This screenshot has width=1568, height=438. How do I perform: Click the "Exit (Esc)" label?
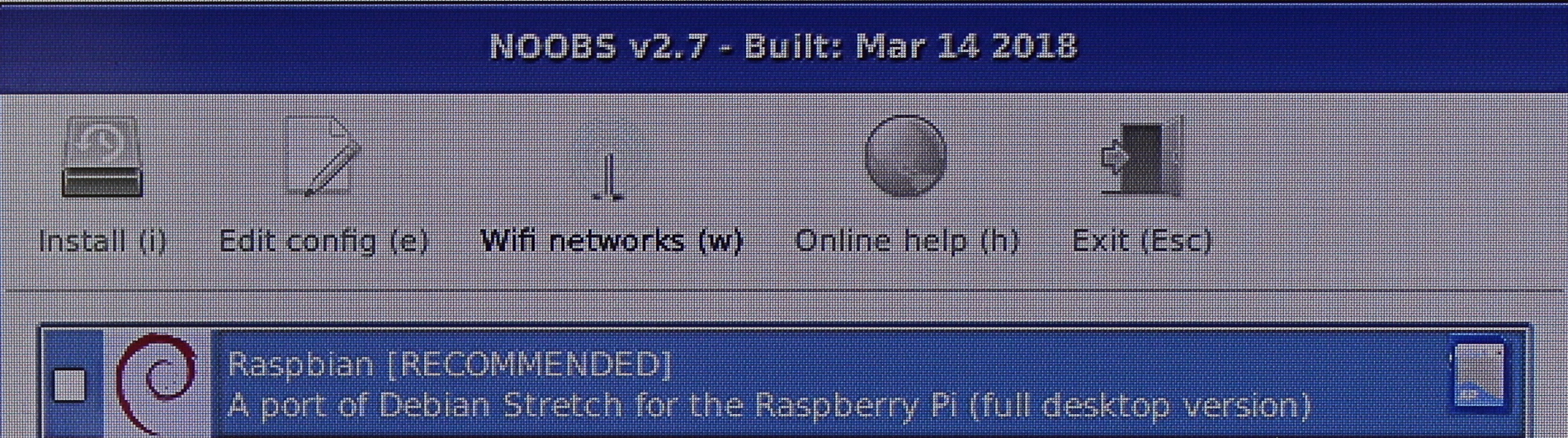(1142, 241)
